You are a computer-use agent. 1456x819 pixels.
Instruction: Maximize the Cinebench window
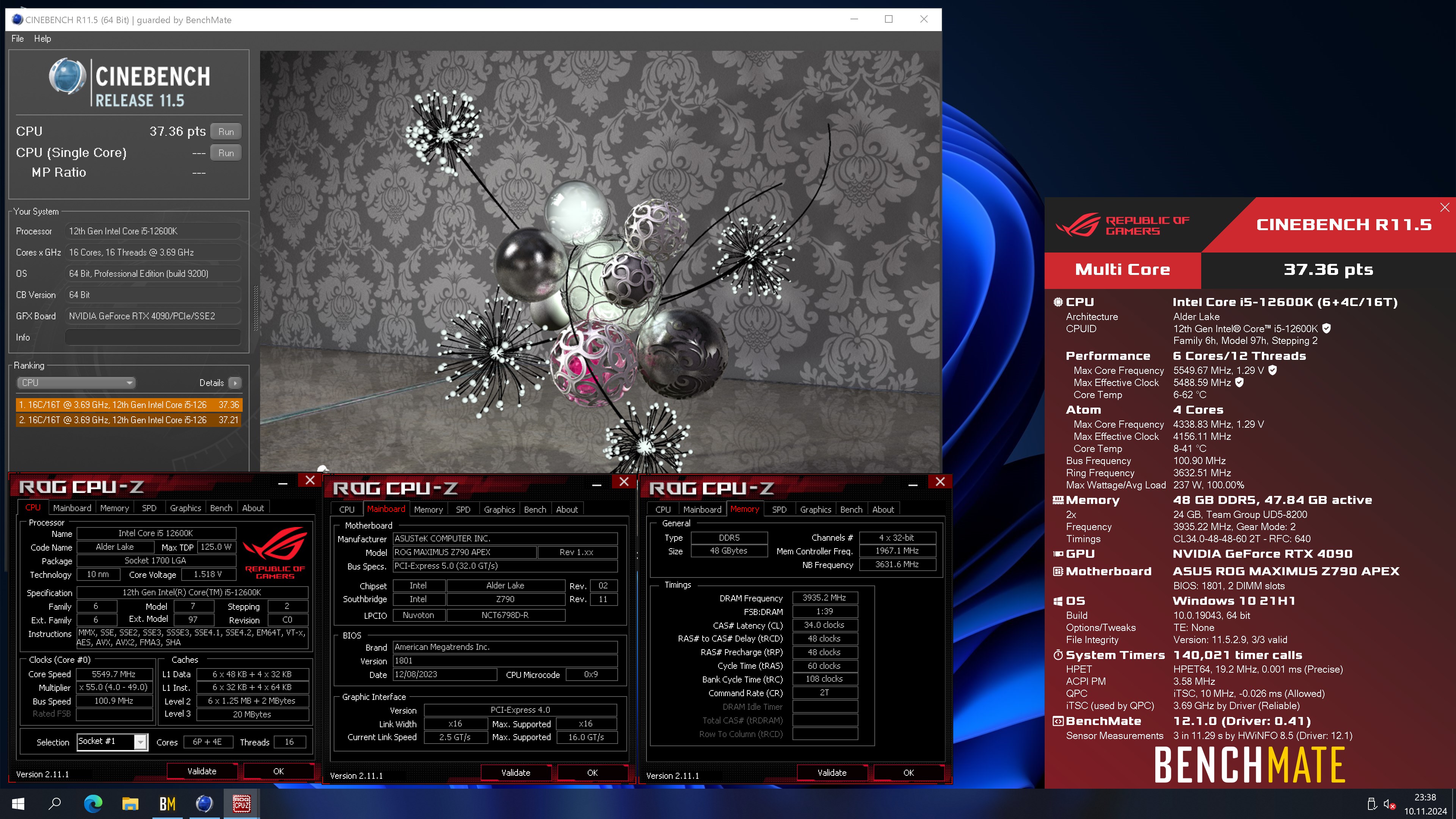pos(888,19)
